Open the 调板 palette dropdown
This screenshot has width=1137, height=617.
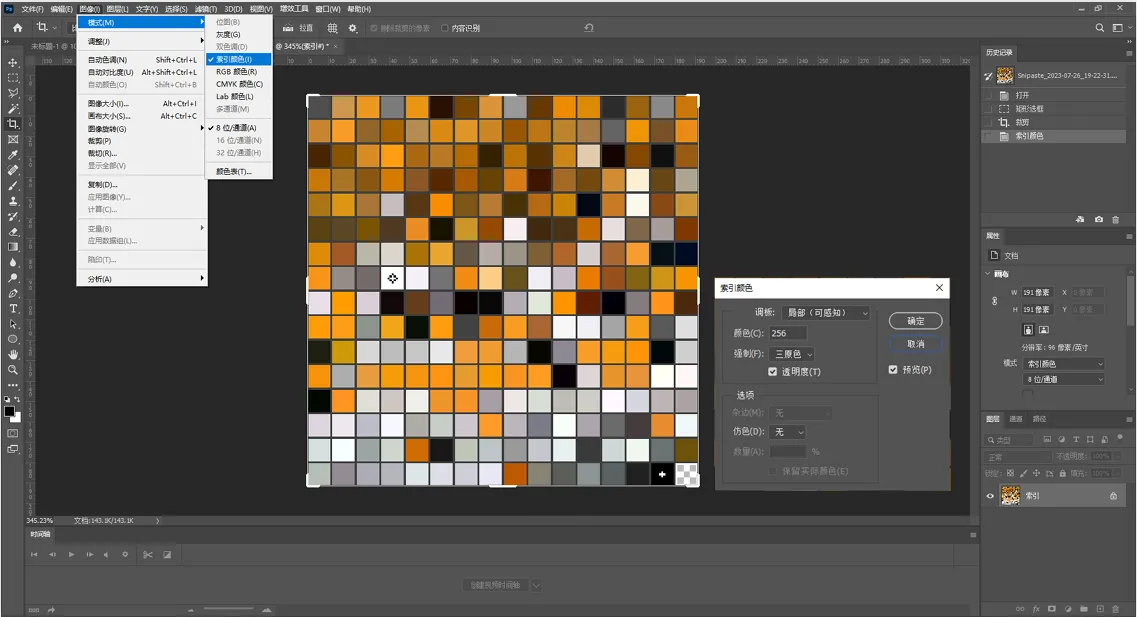826,312
